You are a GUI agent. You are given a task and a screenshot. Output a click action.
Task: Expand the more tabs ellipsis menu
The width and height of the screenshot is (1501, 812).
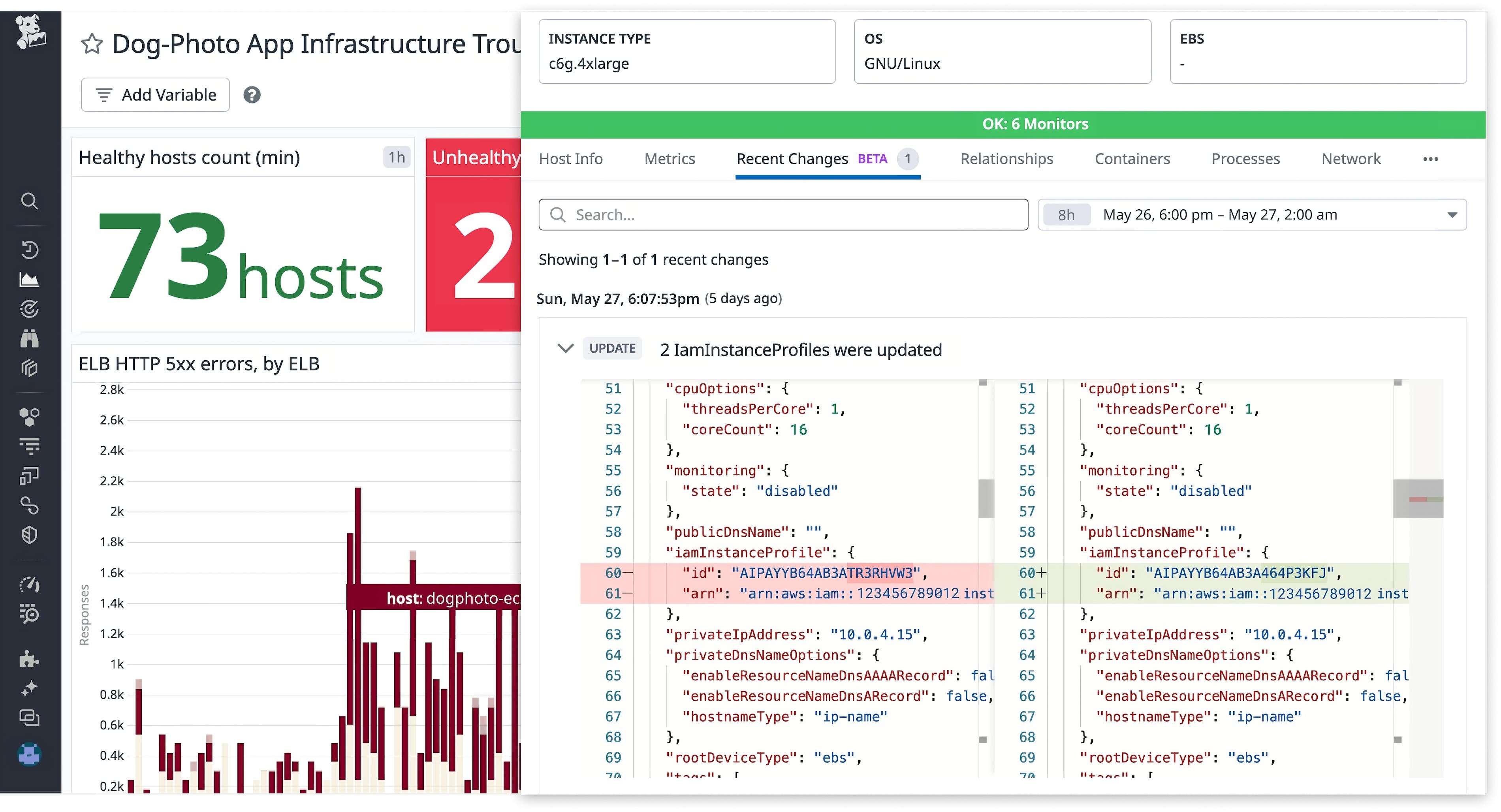pyautogui.click(x=1430, y=159)
